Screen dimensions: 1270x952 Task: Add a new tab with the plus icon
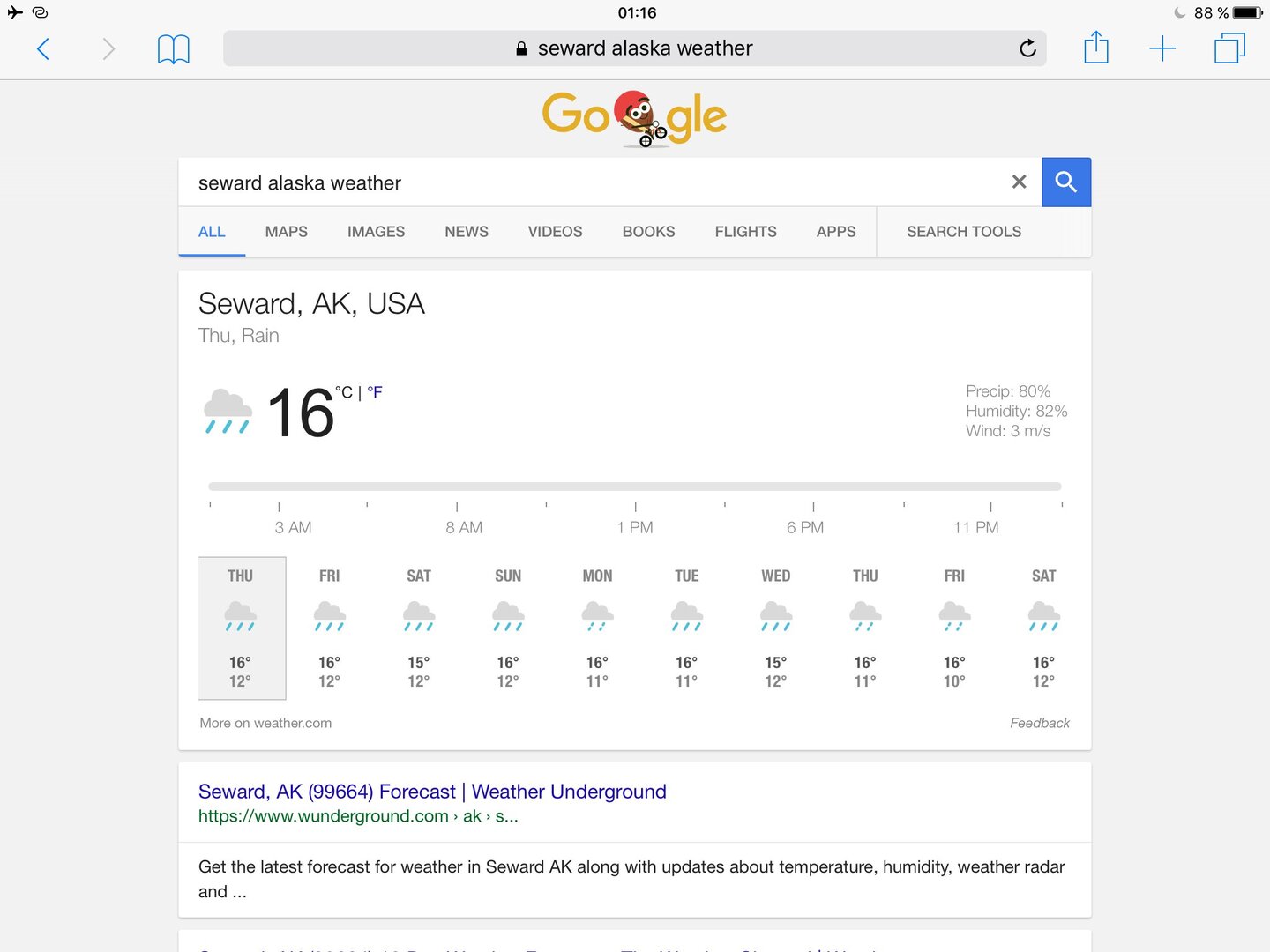[x=1162, y=48]
